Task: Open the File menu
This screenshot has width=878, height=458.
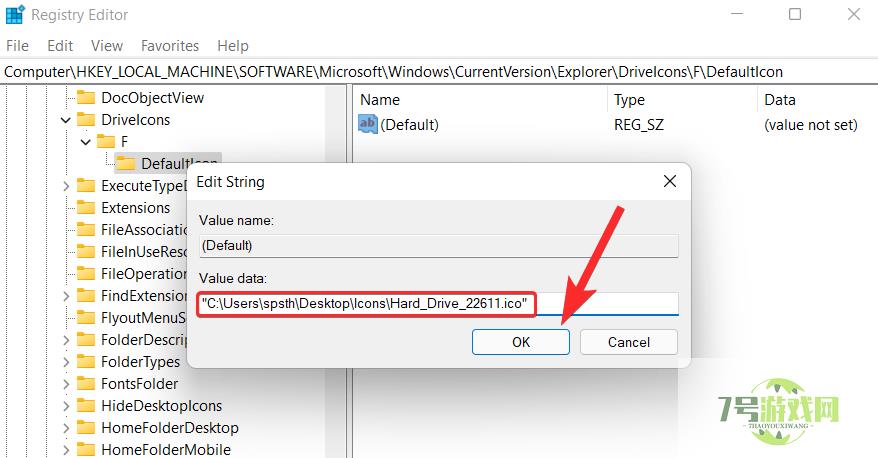Action: [18, 46]
